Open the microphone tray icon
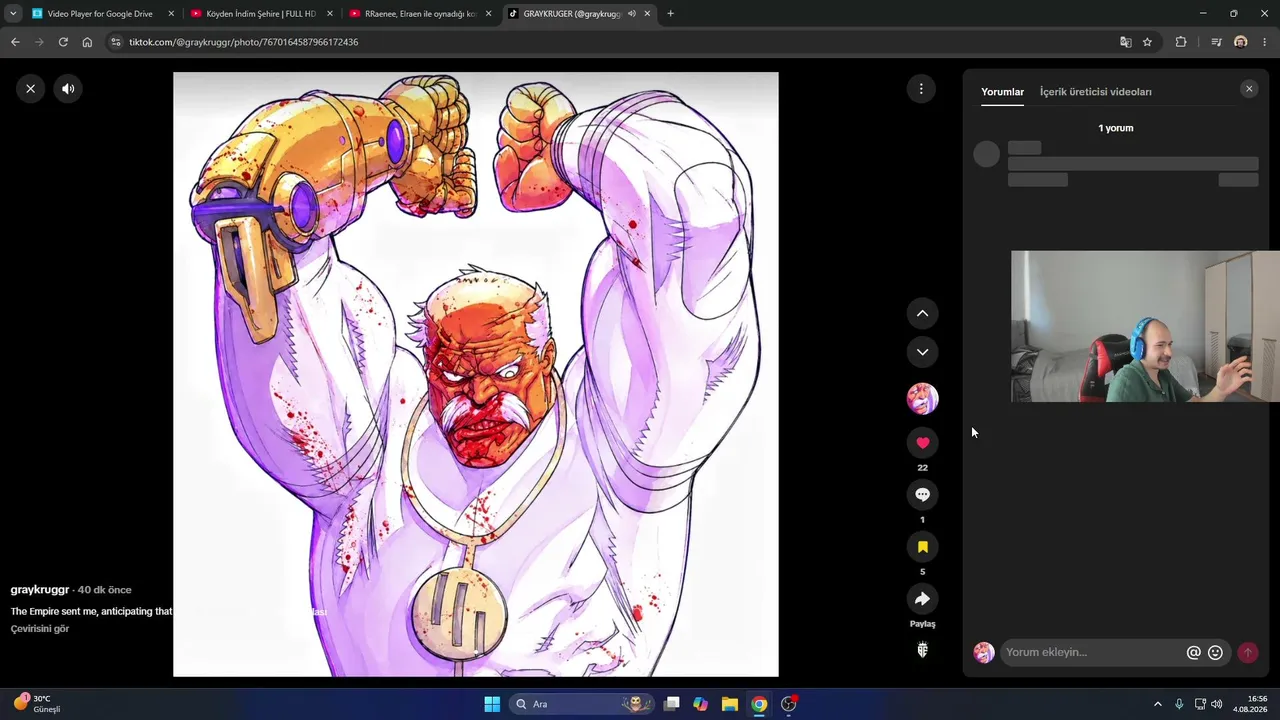 pyautogui.click(x=1180, y=704)
